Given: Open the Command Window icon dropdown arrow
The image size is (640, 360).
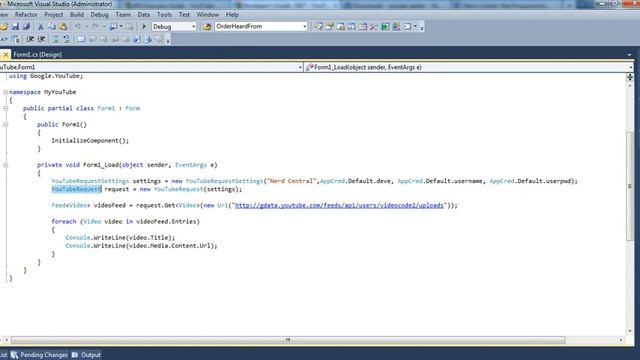Looking at the screenshot, I should pyautogui.click(x=416, y=27).
